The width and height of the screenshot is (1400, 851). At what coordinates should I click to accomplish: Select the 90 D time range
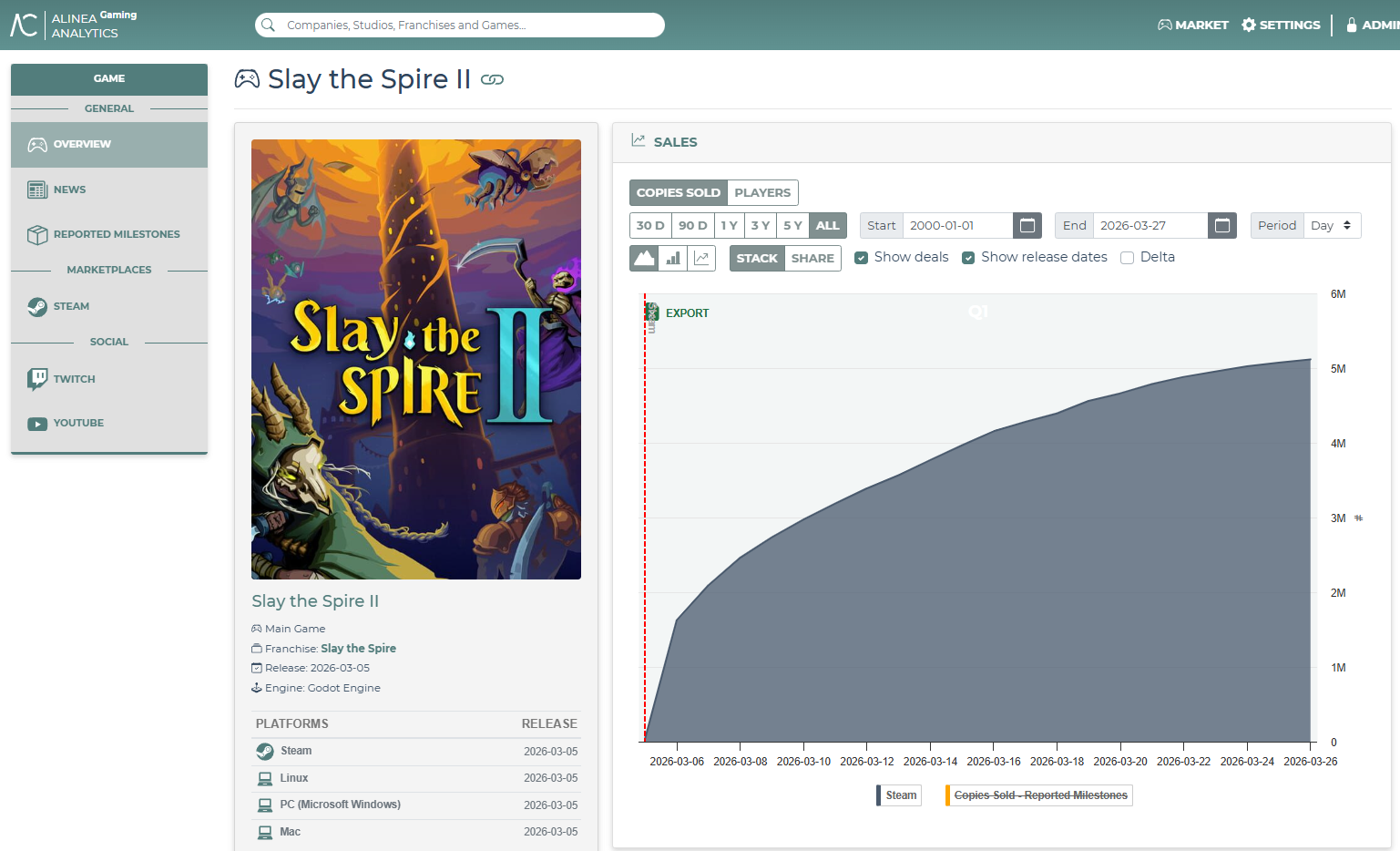(692, 225)
